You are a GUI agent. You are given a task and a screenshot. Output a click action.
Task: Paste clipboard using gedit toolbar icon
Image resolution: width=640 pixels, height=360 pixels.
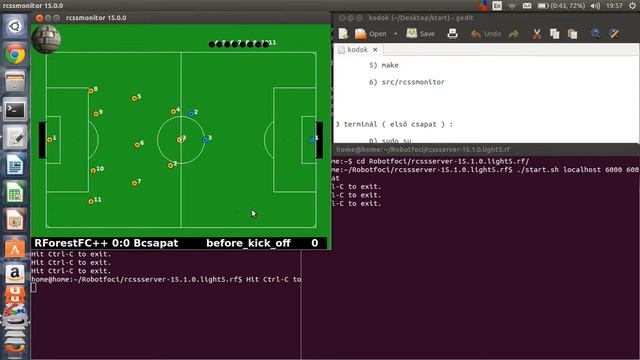point(573,34)
